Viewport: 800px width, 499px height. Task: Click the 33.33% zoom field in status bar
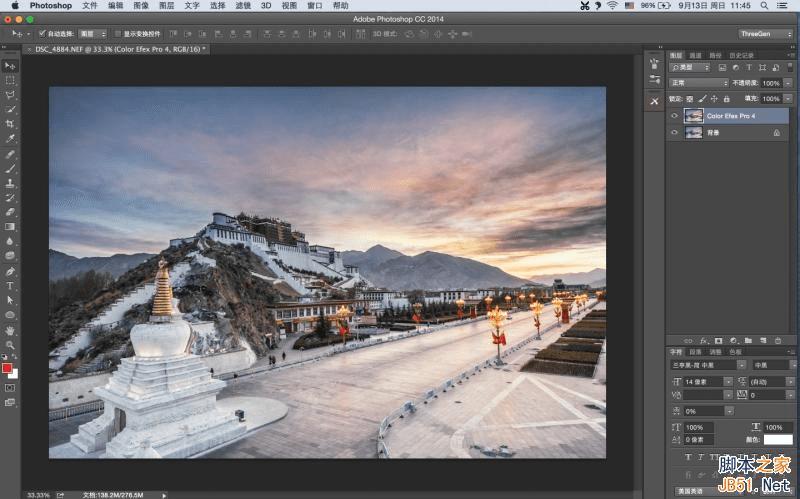click(x=38, y=495)
